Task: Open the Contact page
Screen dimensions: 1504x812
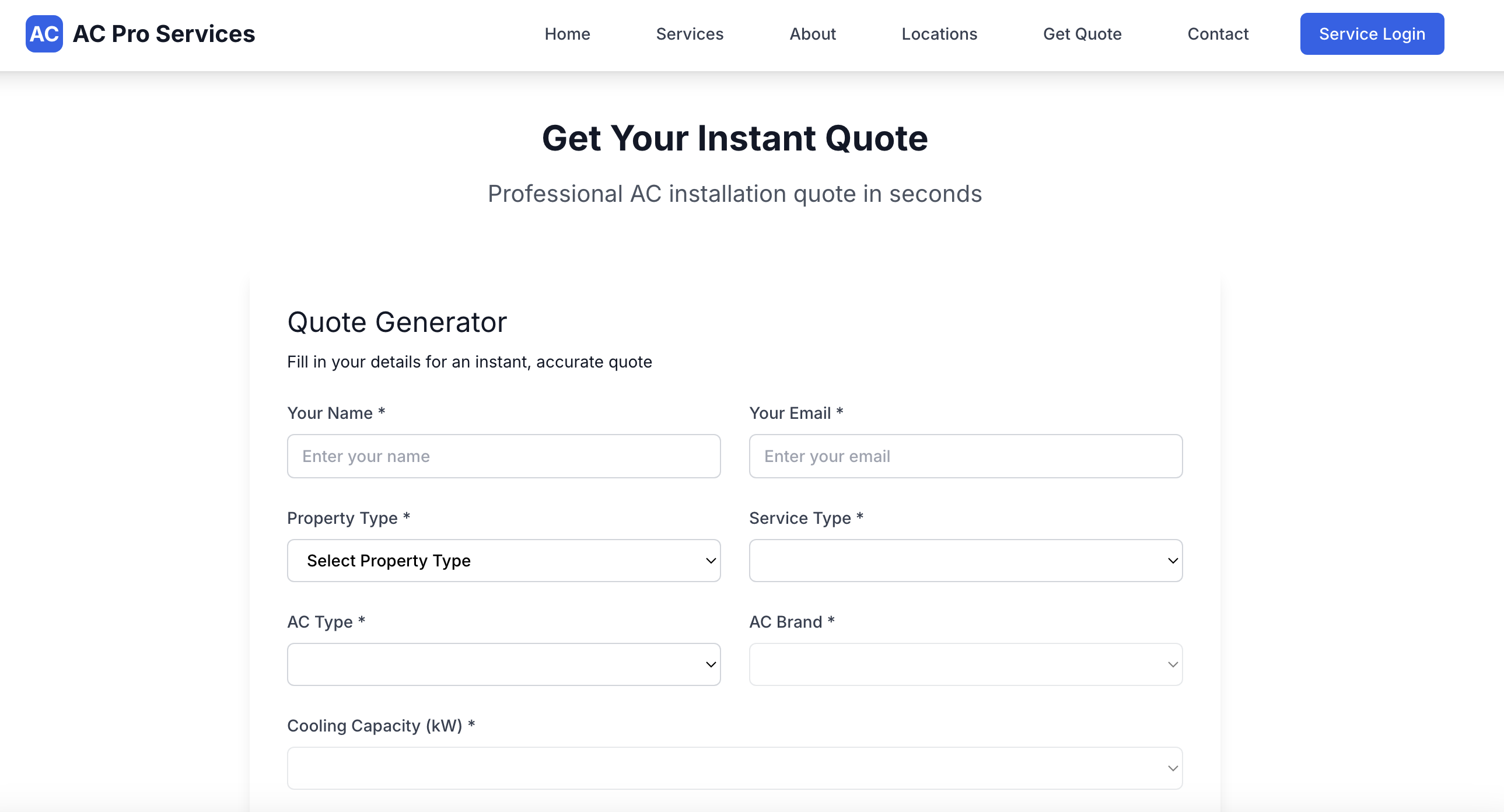Action: coord(1218,34)
